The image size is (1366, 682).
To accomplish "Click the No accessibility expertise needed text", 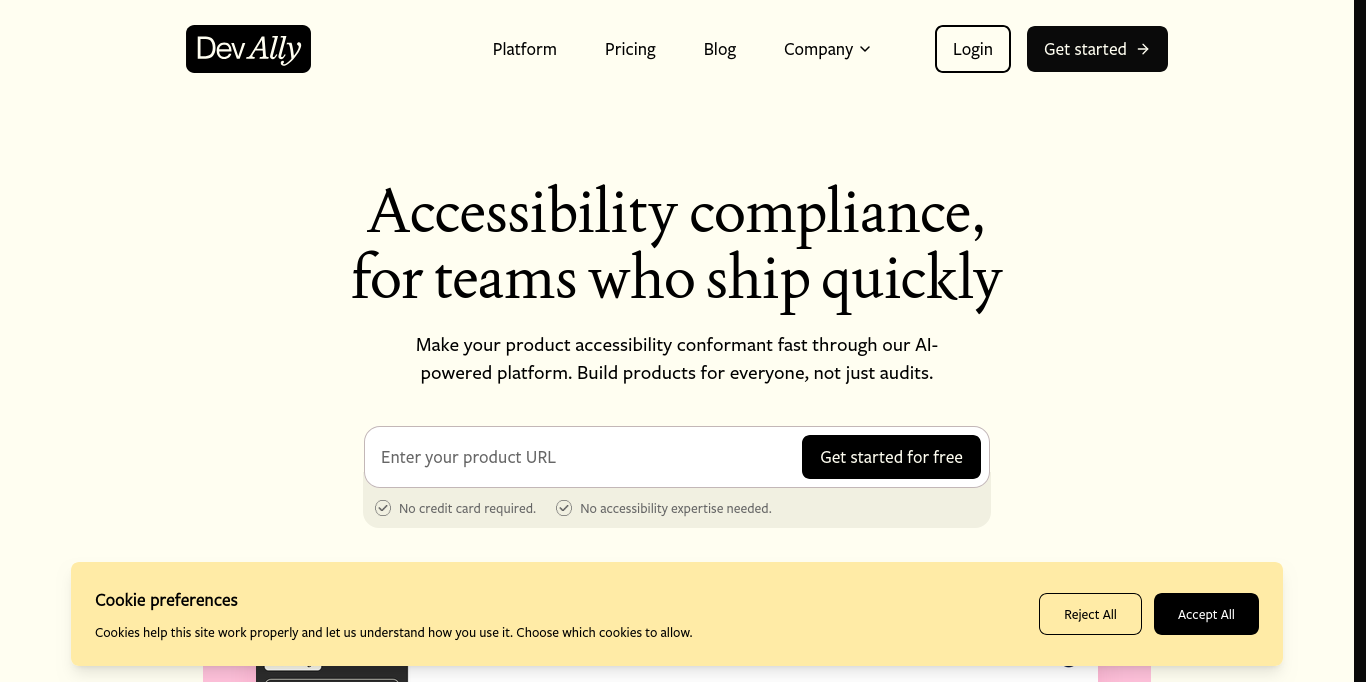I will tap(675, 508).
